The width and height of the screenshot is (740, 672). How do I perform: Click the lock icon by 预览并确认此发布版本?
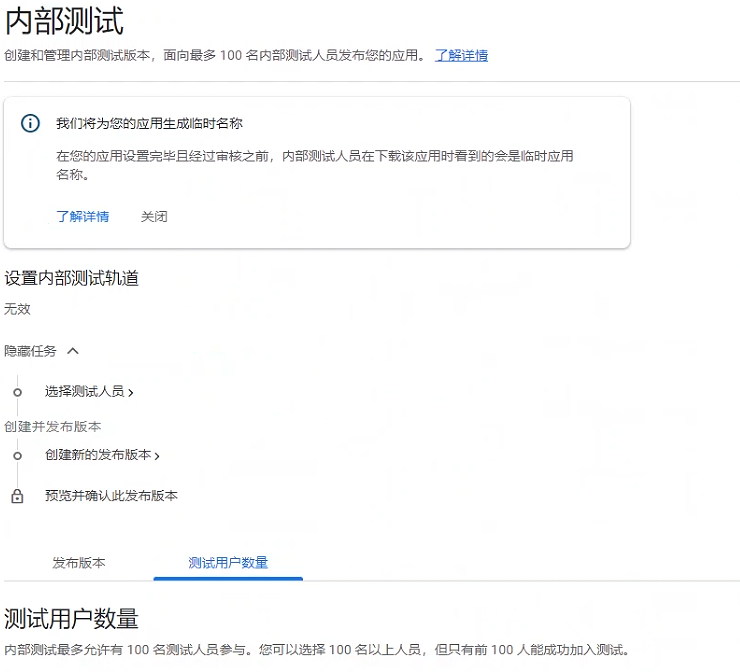pos(17,496)
